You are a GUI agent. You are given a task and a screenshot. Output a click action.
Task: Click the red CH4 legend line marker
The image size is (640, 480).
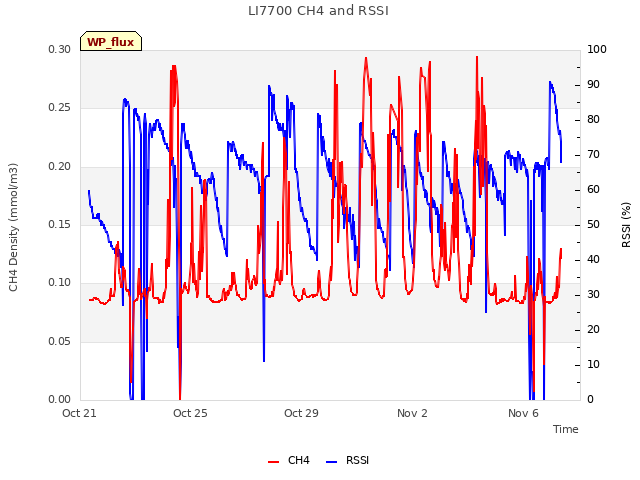pos(273,462)
